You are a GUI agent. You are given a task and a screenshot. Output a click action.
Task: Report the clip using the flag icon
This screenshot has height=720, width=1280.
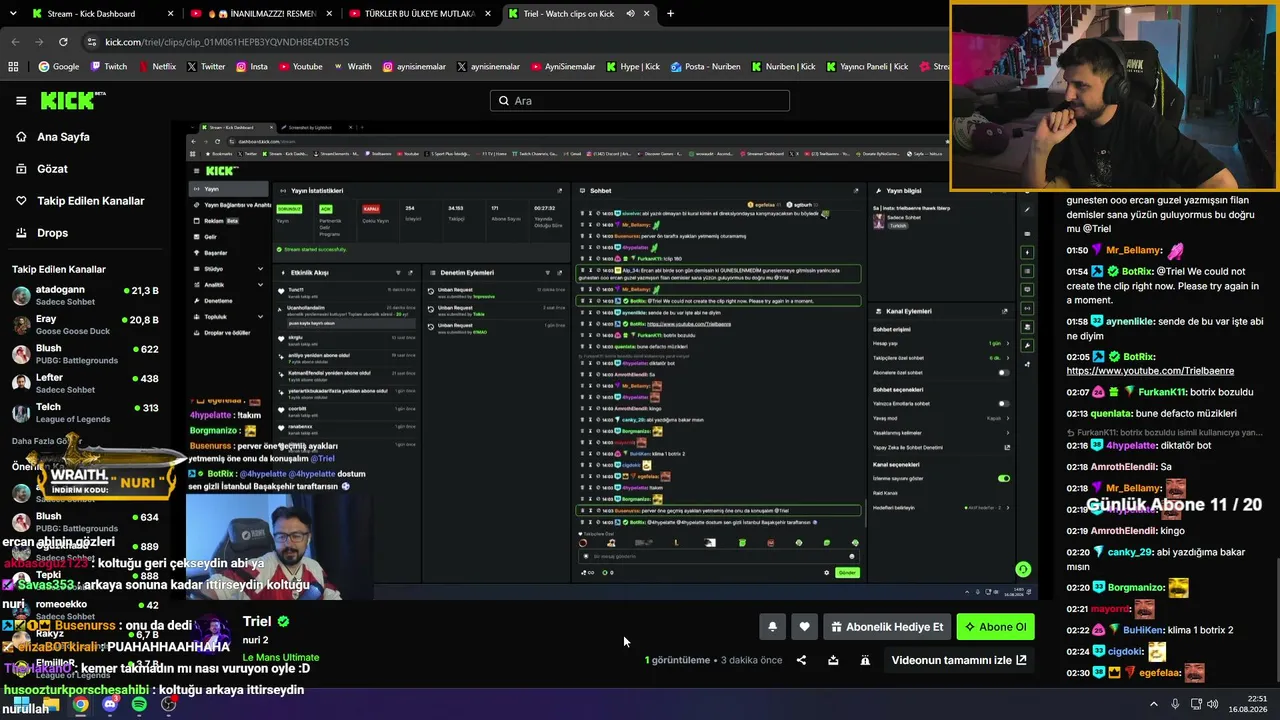[x=865, y=660]
